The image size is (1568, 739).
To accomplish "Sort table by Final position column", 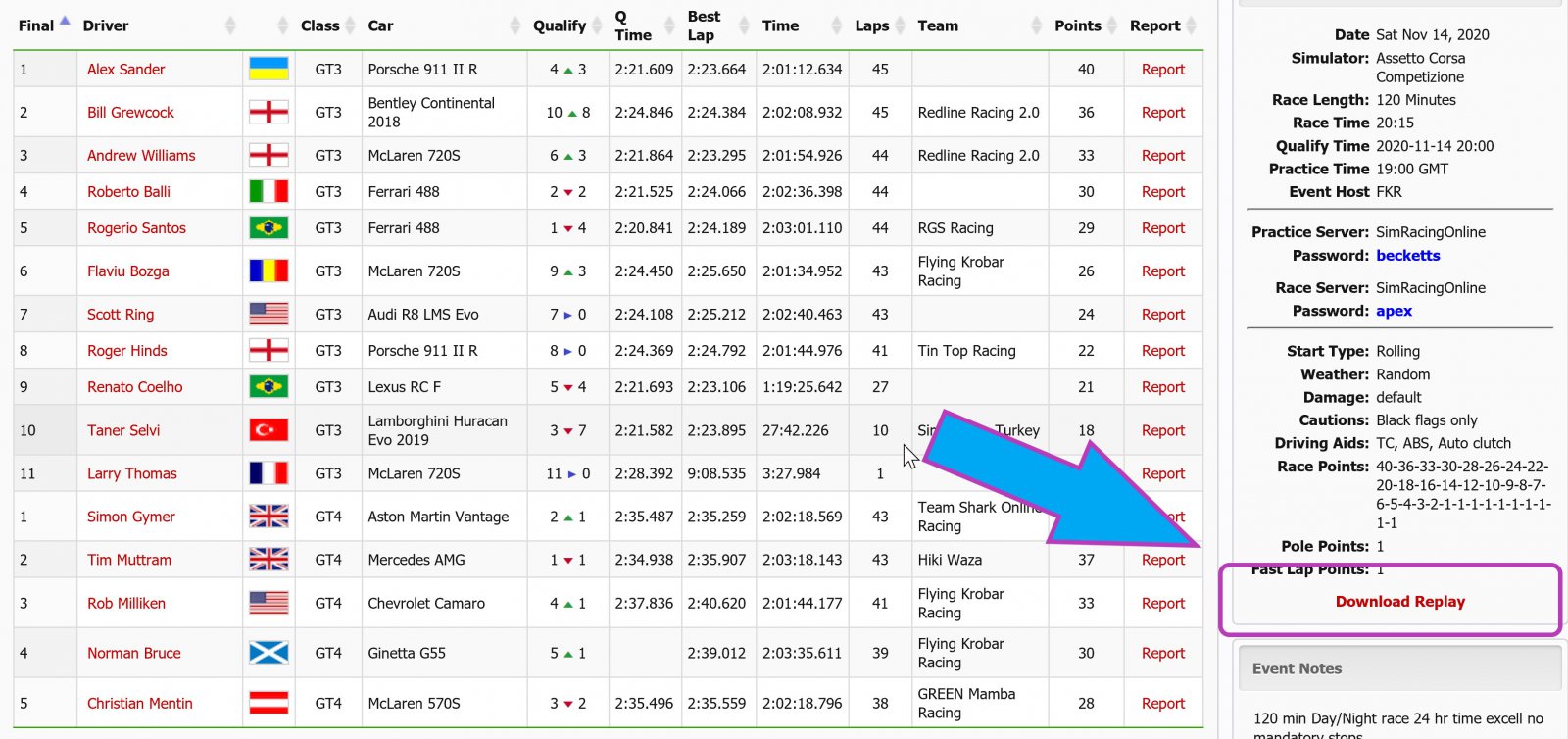I will coord(37,25).
